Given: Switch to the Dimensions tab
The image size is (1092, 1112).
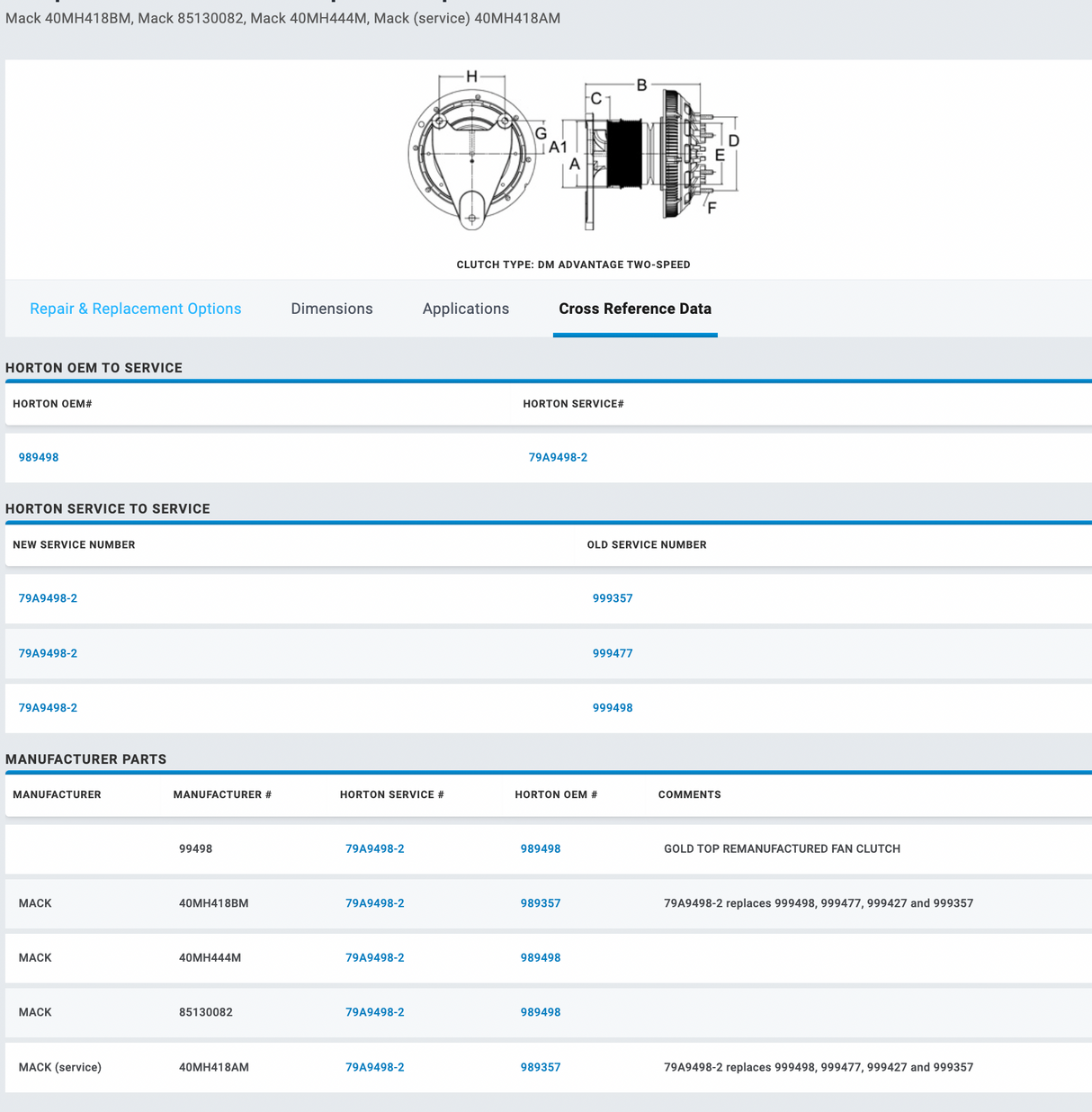Looking at the screenshot, I should 331,309.
